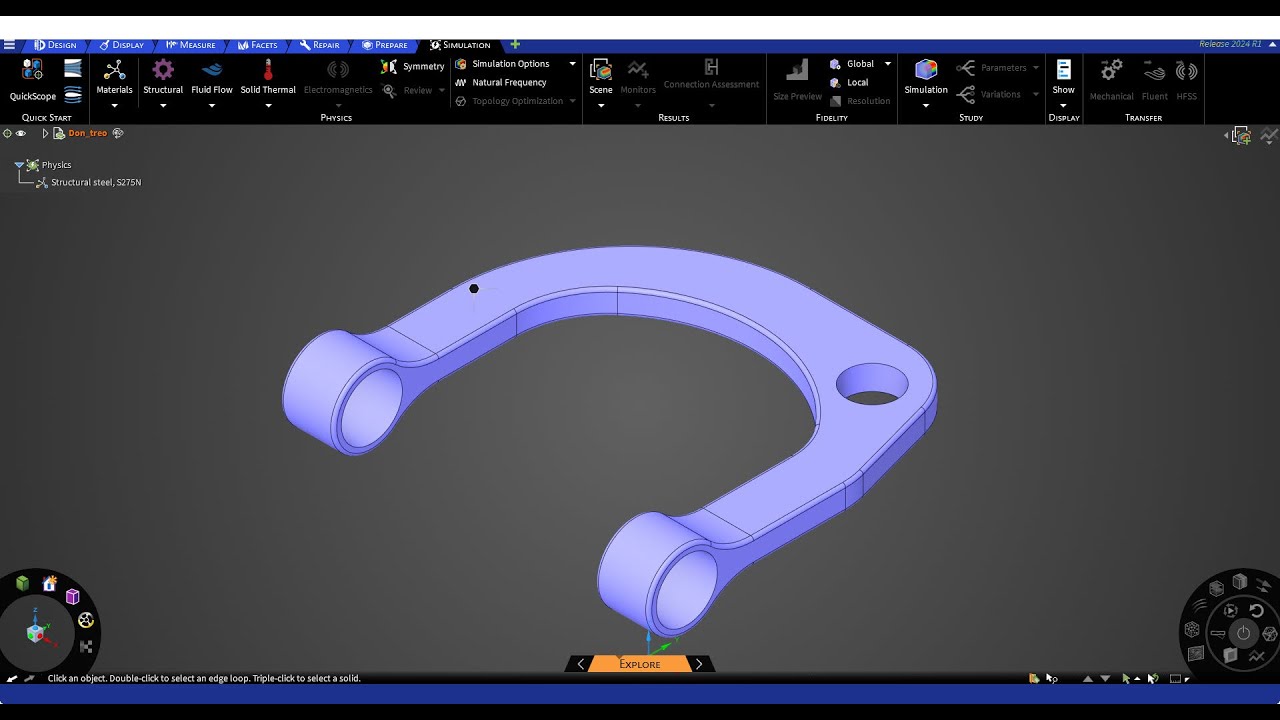This screenshot has height=720, width=1280.
Task: Click the Don_treo document name
Action: pos(88,133)
